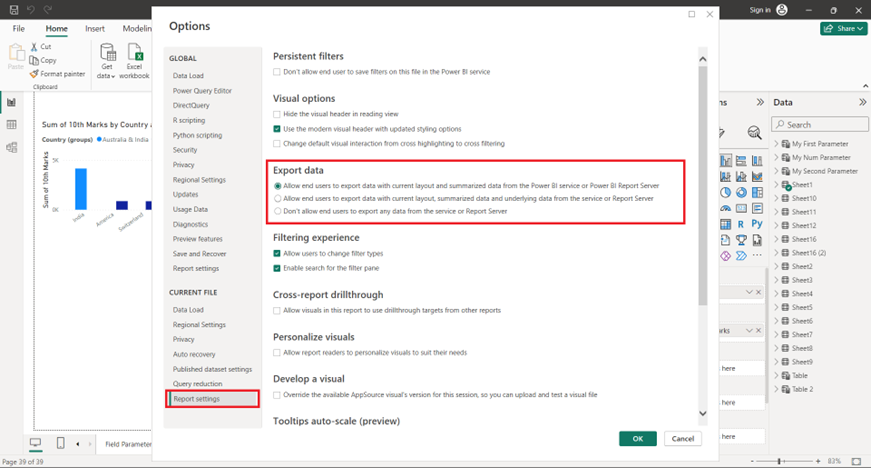Viewport: 871px width, 468px height.
Task: Uncheck Allow users to change filter types
Action: [278, 254]
